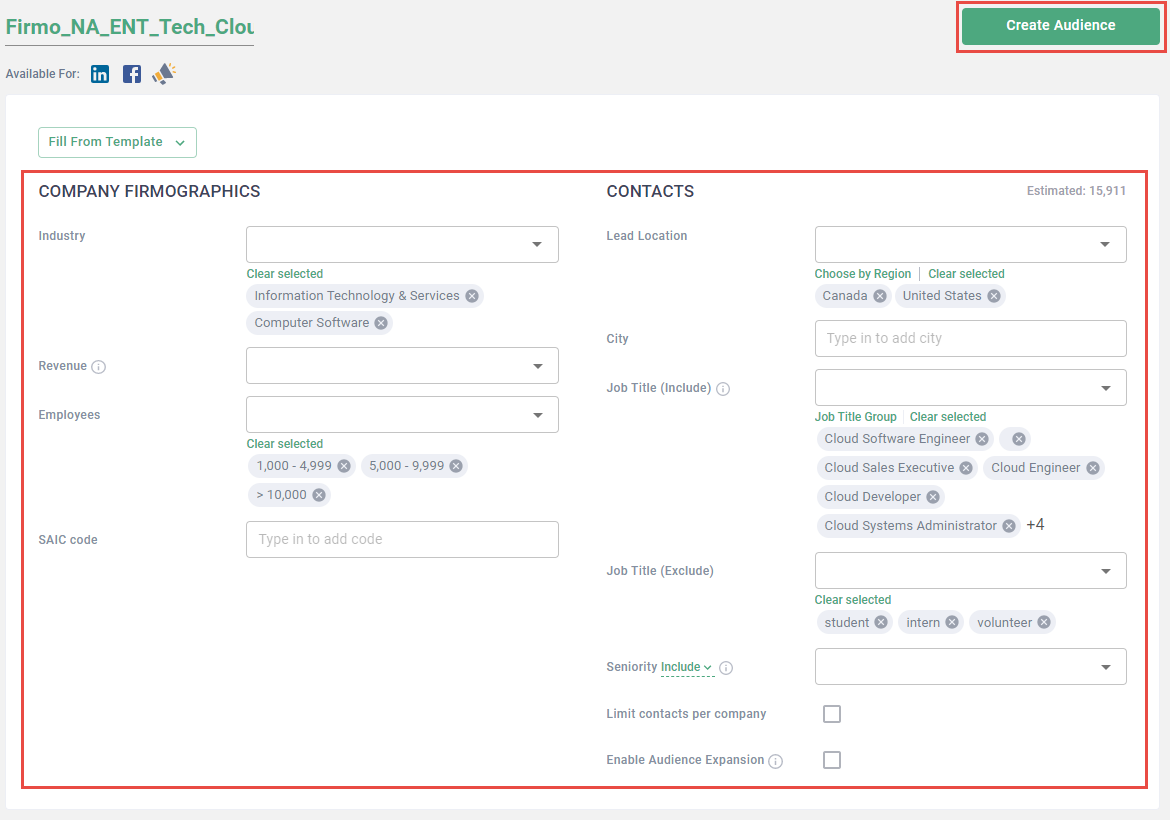Screen dimensions: 1170x820
Task: Click the Facebook icon next to Available For
Action: (x=132, y=74)
